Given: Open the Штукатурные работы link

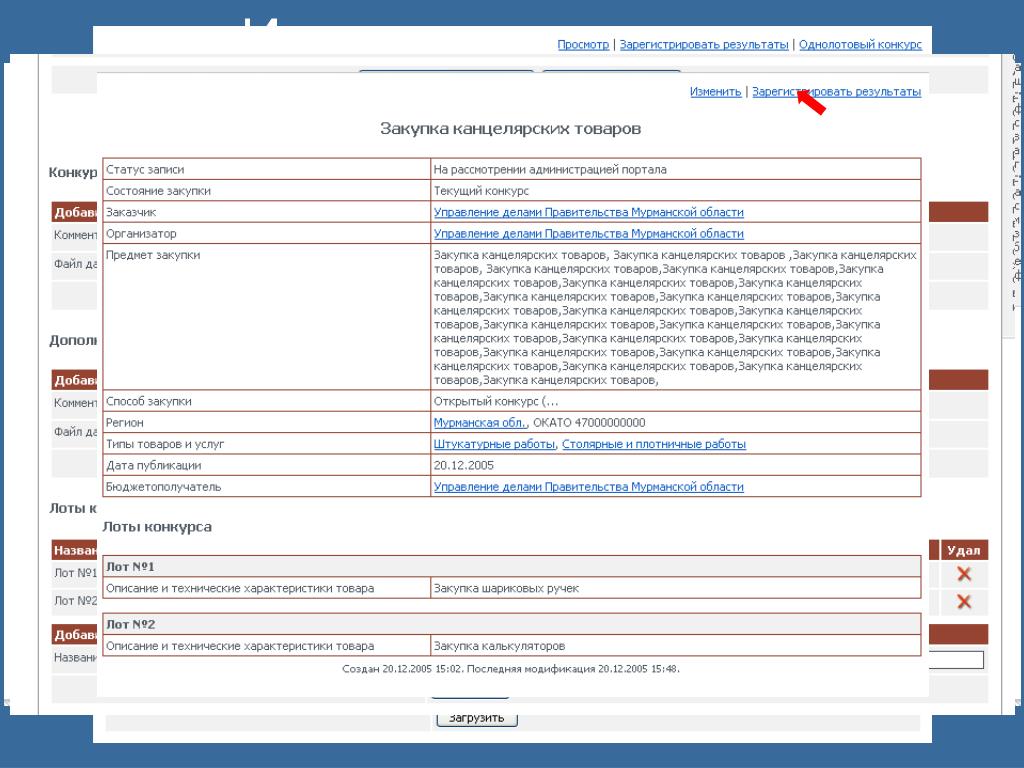Looking at the screenshot, I should click(x=494, y=444).
